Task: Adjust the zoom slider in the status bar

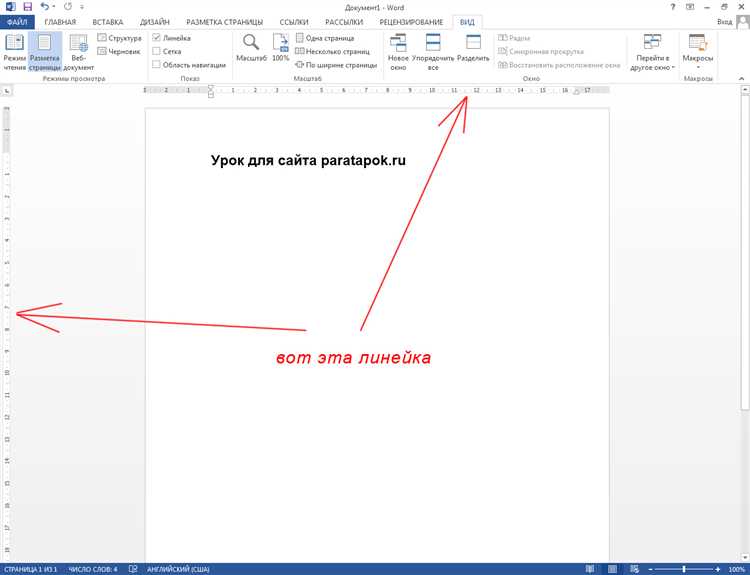Action: coord(684,569)
